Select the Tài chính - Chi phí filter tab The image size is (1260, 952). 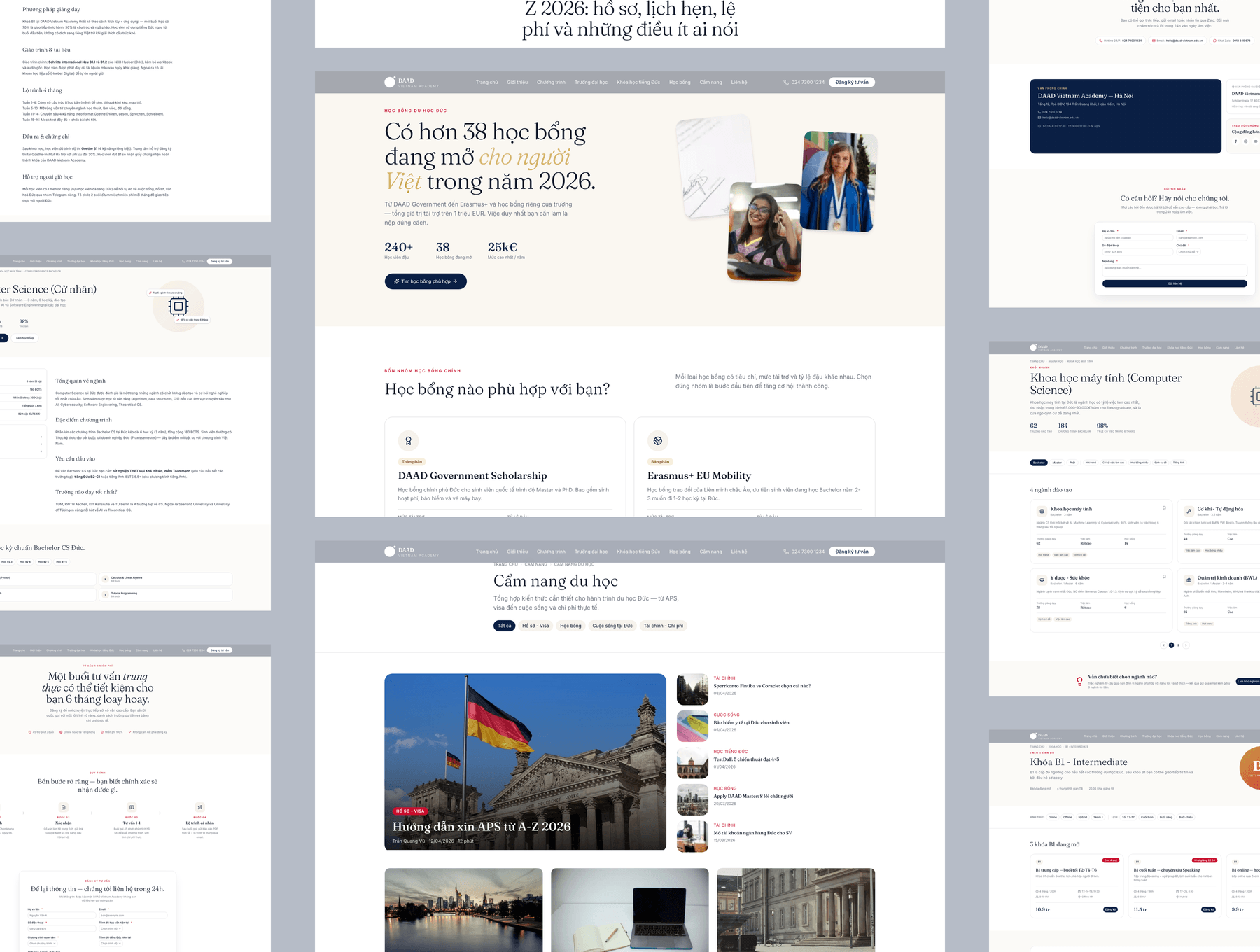(664, 626)
